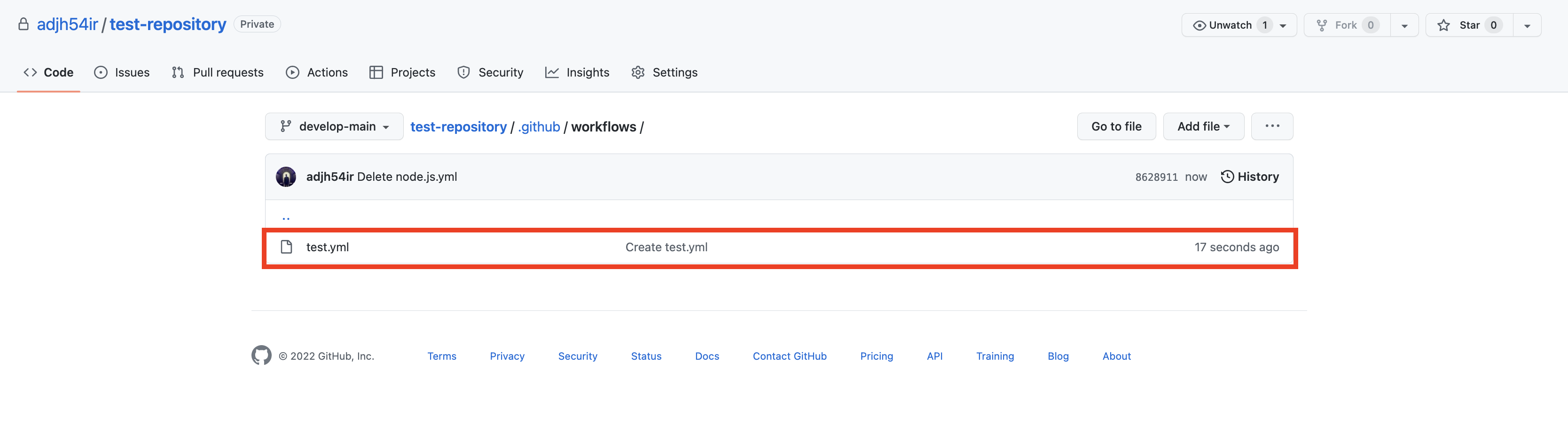Open the Privacy footer link
Image resolution: width=1568 pixels, height=448 pixels.
pyautogui.click(x=507, y=356)
